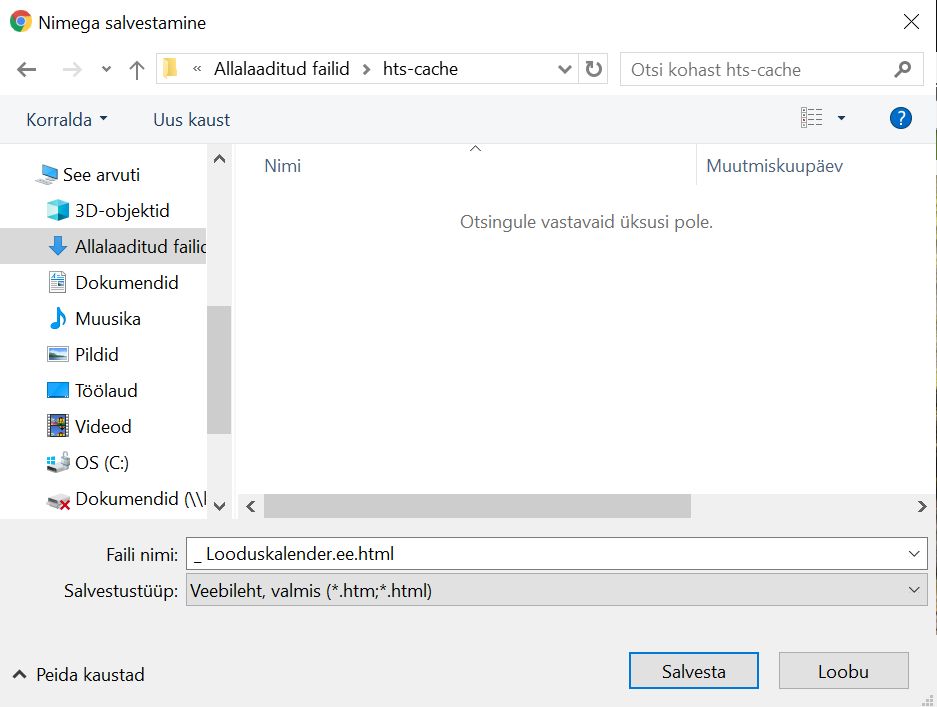Screen dimensions: 937x707
Task: Select 3D-objektid in the sidebar
Action: click(121, 211)
